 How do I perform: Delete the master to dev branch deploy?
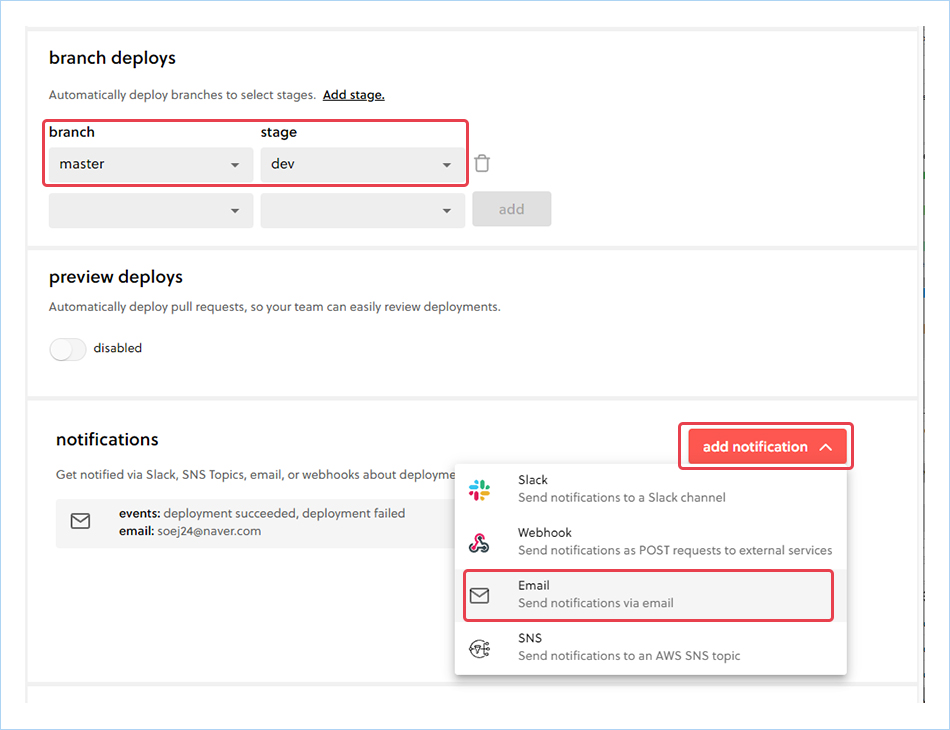482,164
